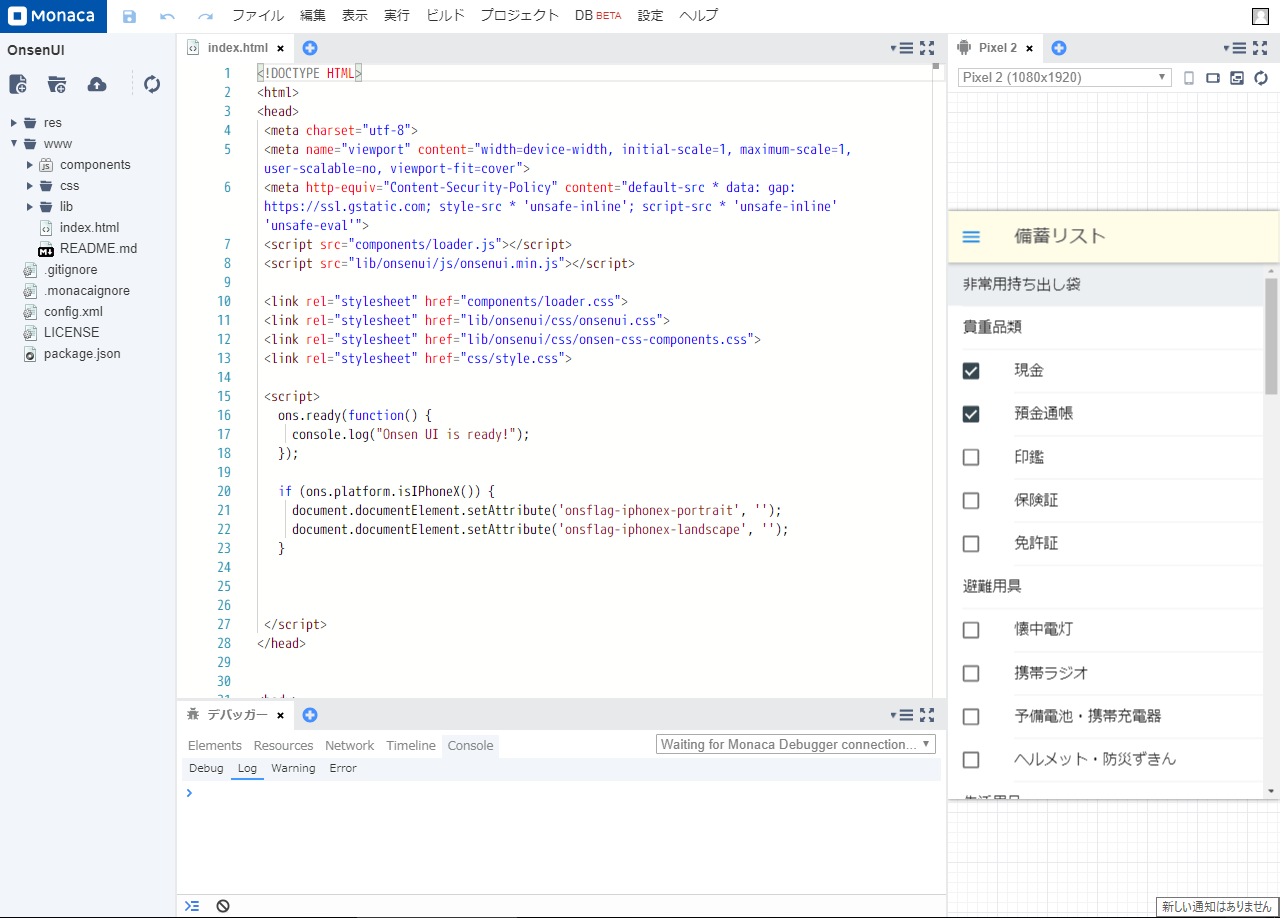Switch preview to portrait orientation
1280x918 pixels.
coord(1189,78)
